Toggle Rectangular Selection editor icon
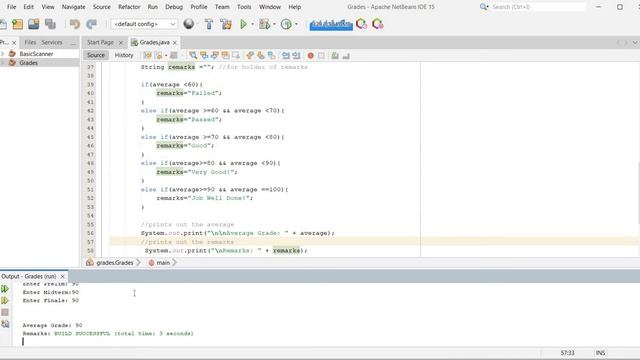Viewport: 640px width, 360px height. tap(236, 56)
